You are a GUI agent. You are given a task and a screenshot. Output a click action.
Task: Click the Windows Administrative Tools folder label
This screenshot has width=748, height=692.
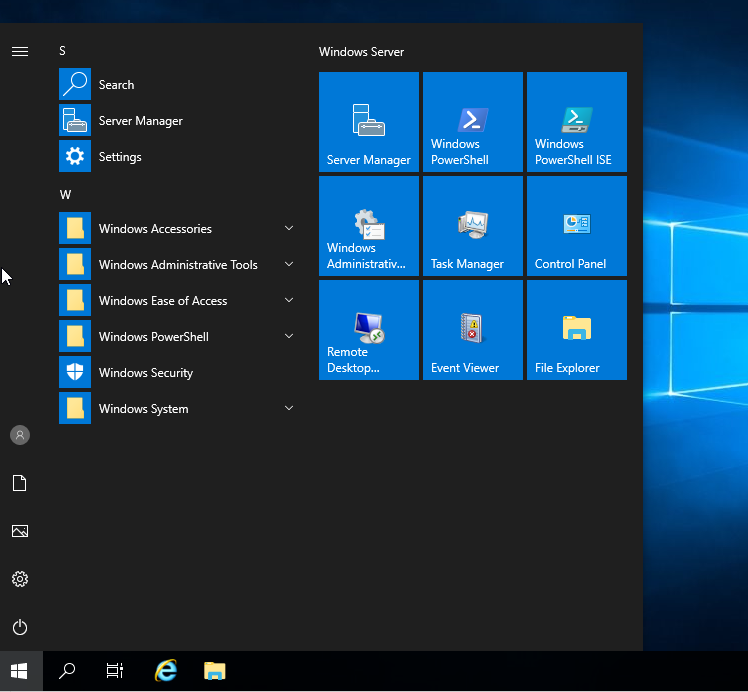point(178,265)
